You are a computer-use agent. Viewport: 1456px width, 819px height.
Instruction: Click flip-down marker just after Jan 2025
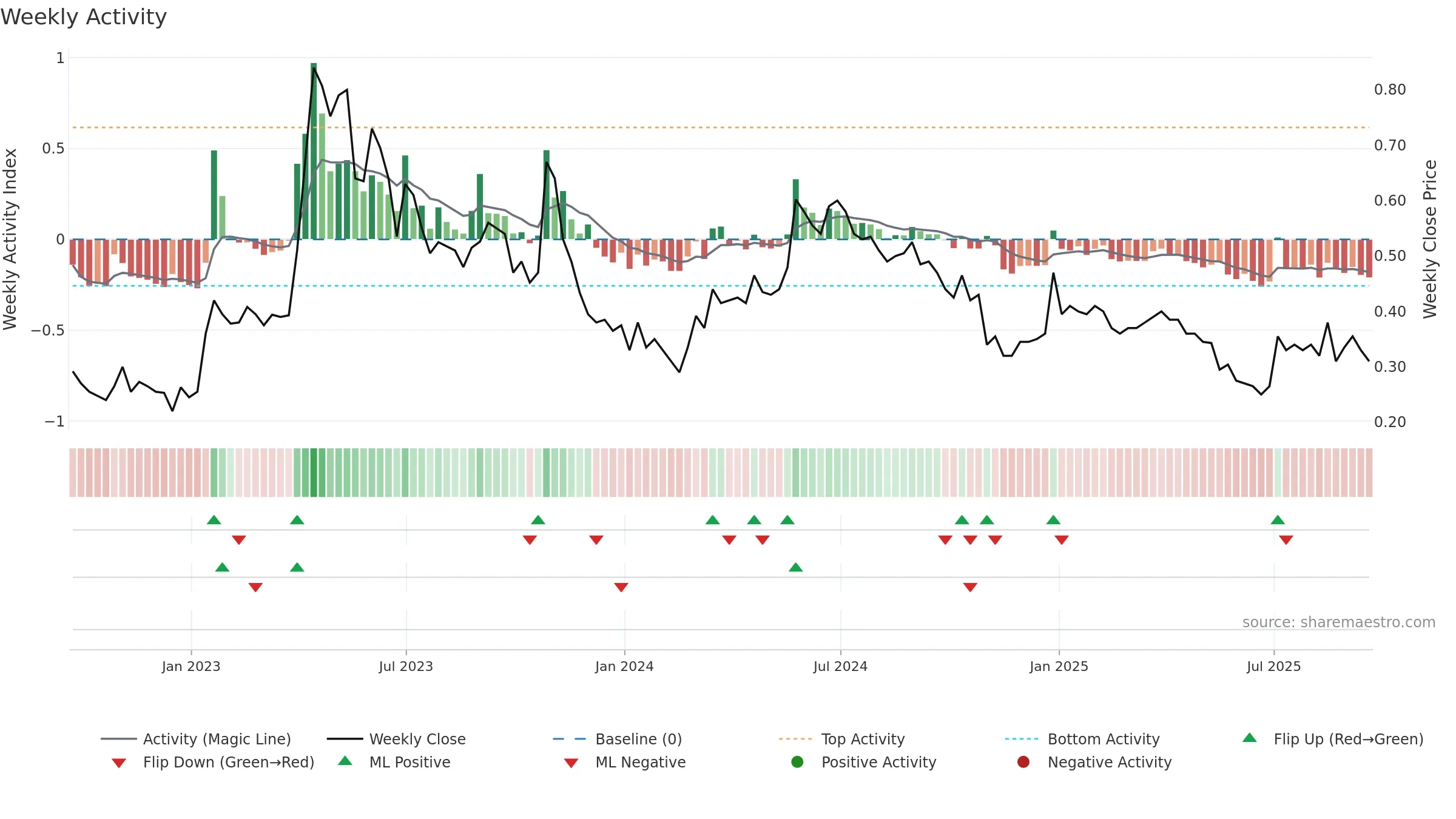(x=1062, y=539)
